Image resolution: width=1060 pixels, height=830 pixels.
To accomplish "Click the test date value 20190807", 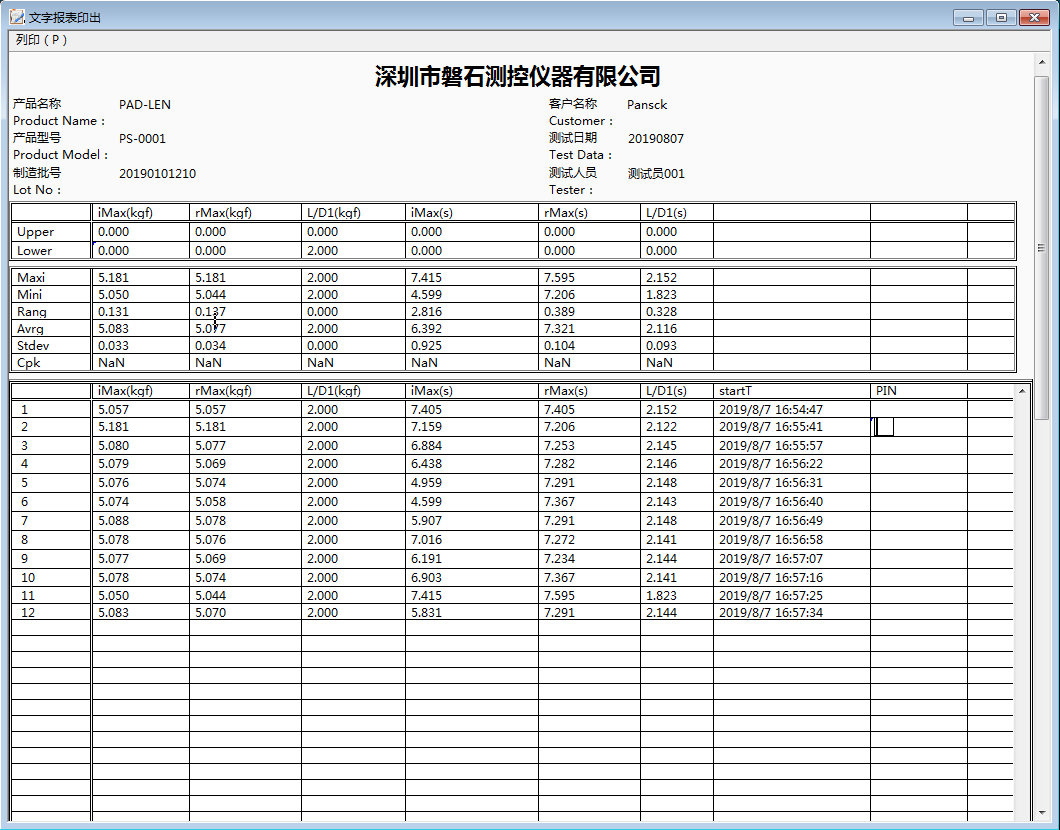I will [x=656, y=139].
